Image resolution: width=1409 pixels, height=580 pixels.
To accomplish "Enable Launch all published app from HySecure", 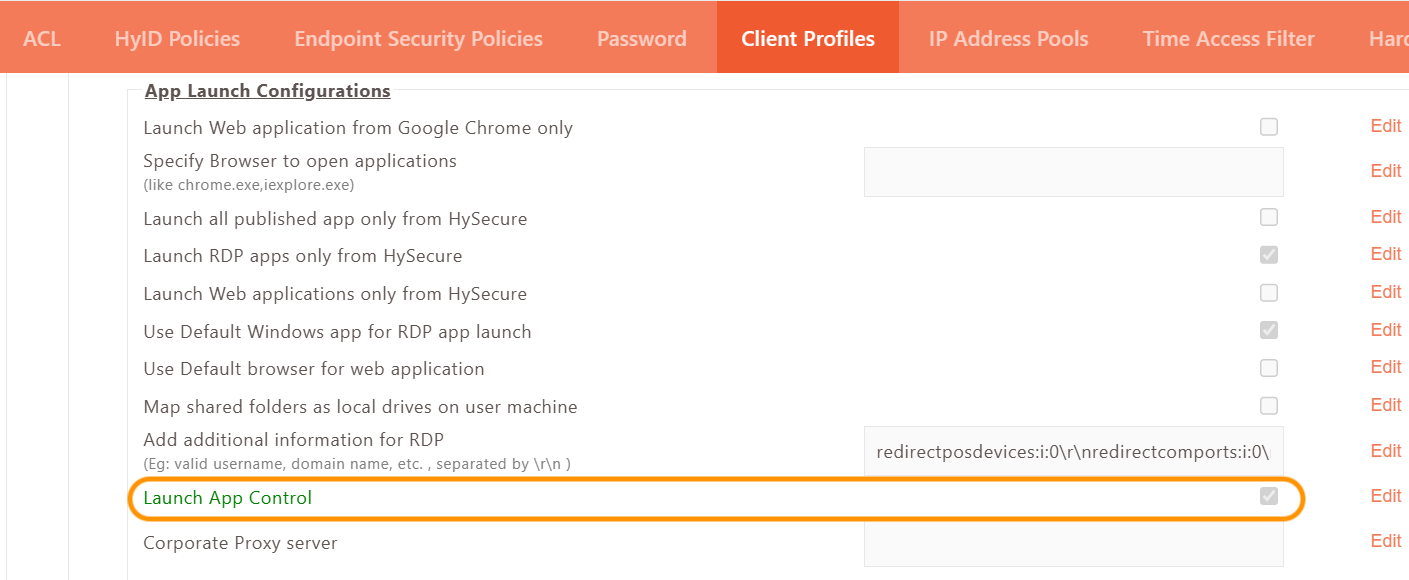I will pyautogui.click(x=1269, y=217).
